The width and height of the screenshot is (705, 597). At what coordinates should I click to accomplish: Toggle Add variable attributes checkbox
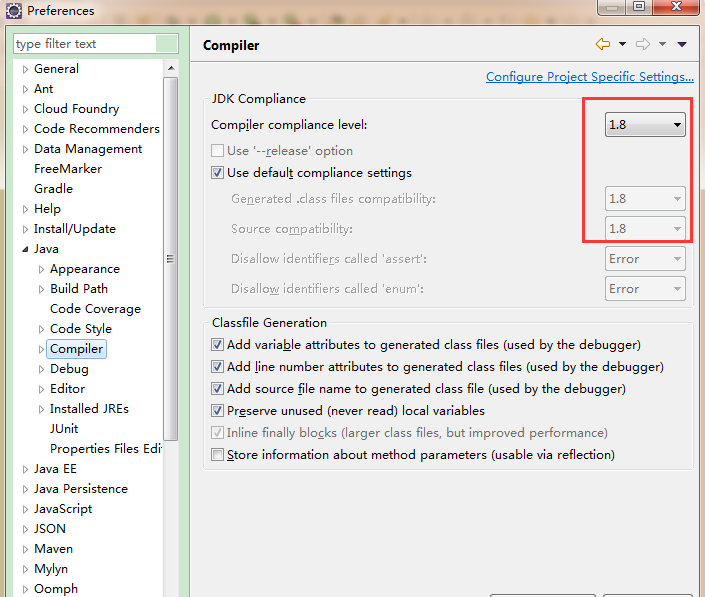(218, 345)
